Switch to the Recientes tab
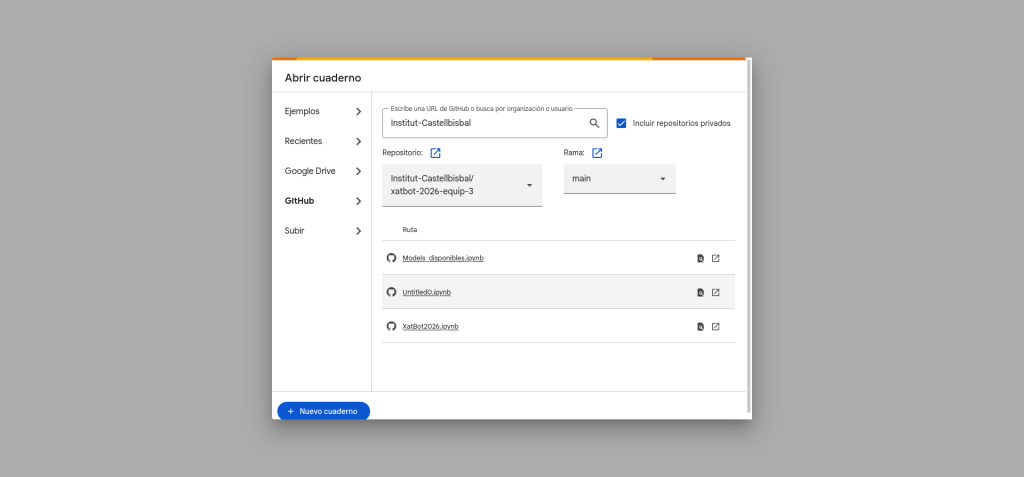This screenshot has height=477, width=1024. 322,141
